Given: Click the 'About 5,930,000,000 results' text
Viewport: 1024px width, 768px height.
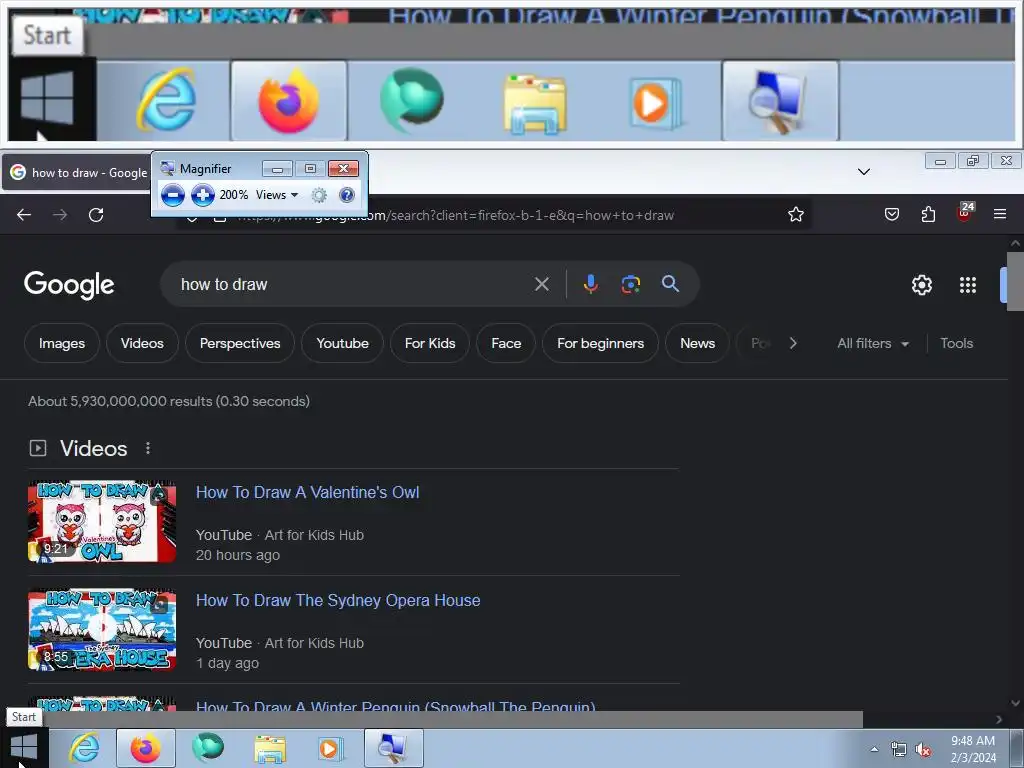Looking at the screenshot, I should pos(168,401).
